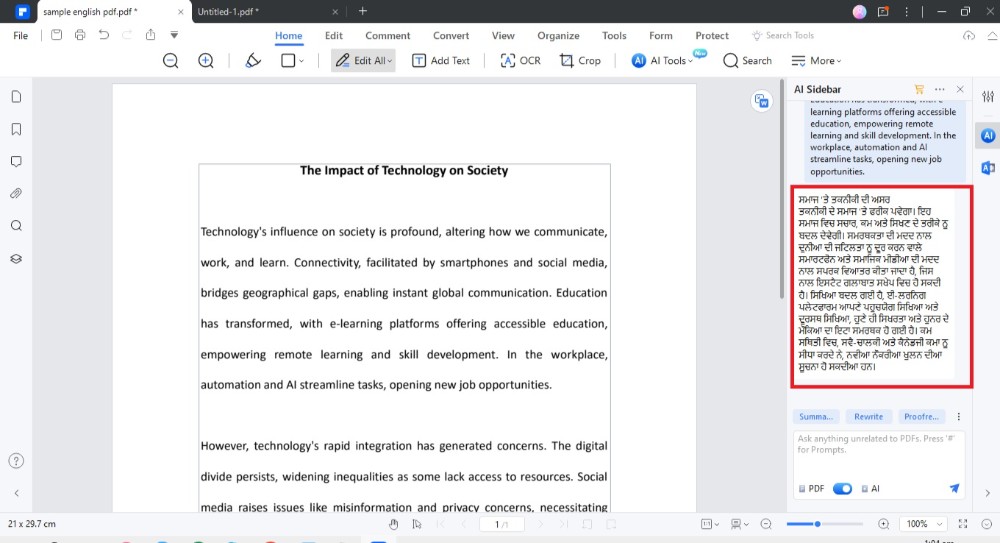Click zoom out in status bar
Viewport: 1000px width, 543px height.
[x=766, y=524]
